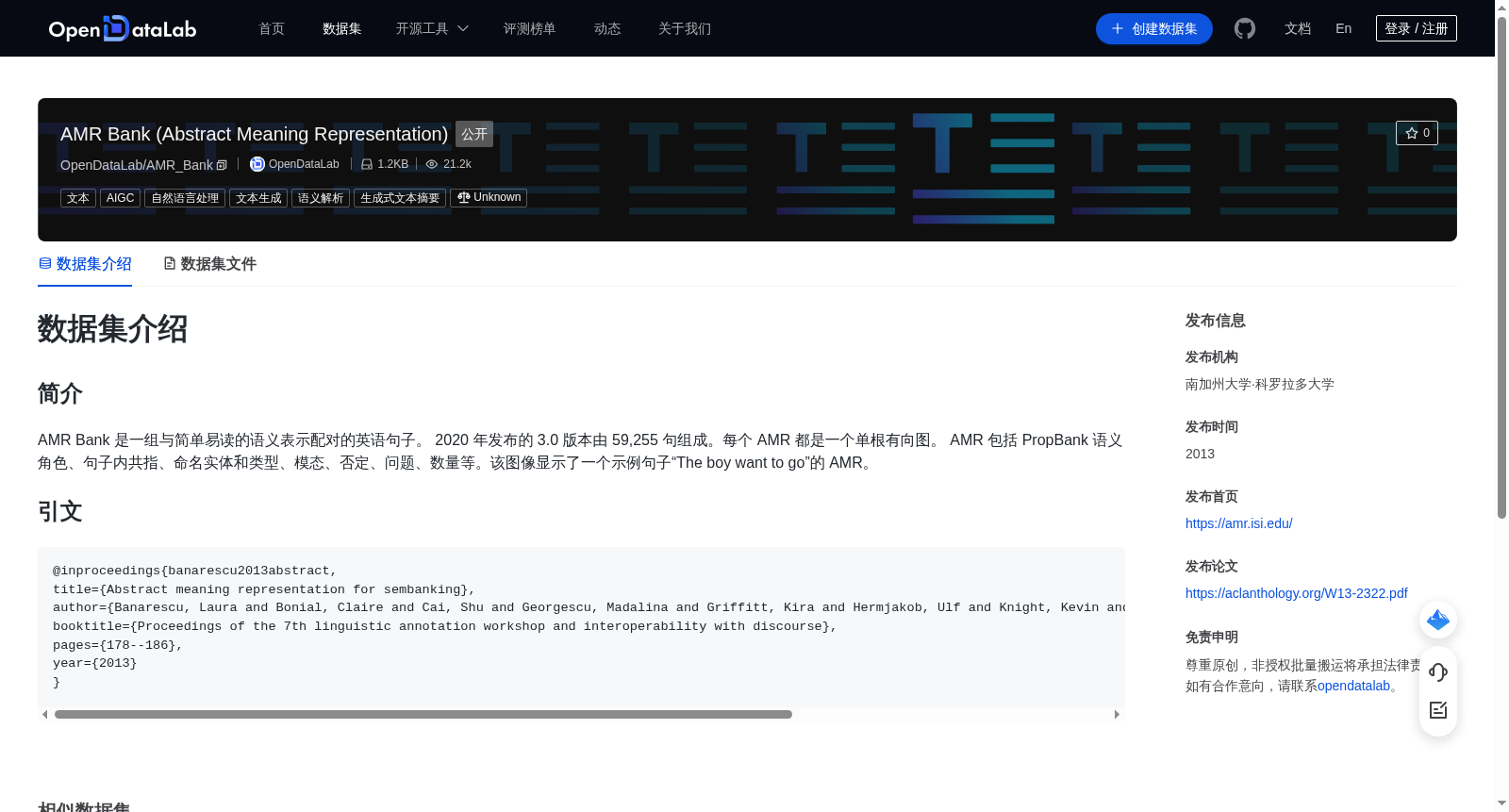Click the OpenDataLab logo
The image size is (1509, 812).
click(123, 28)
